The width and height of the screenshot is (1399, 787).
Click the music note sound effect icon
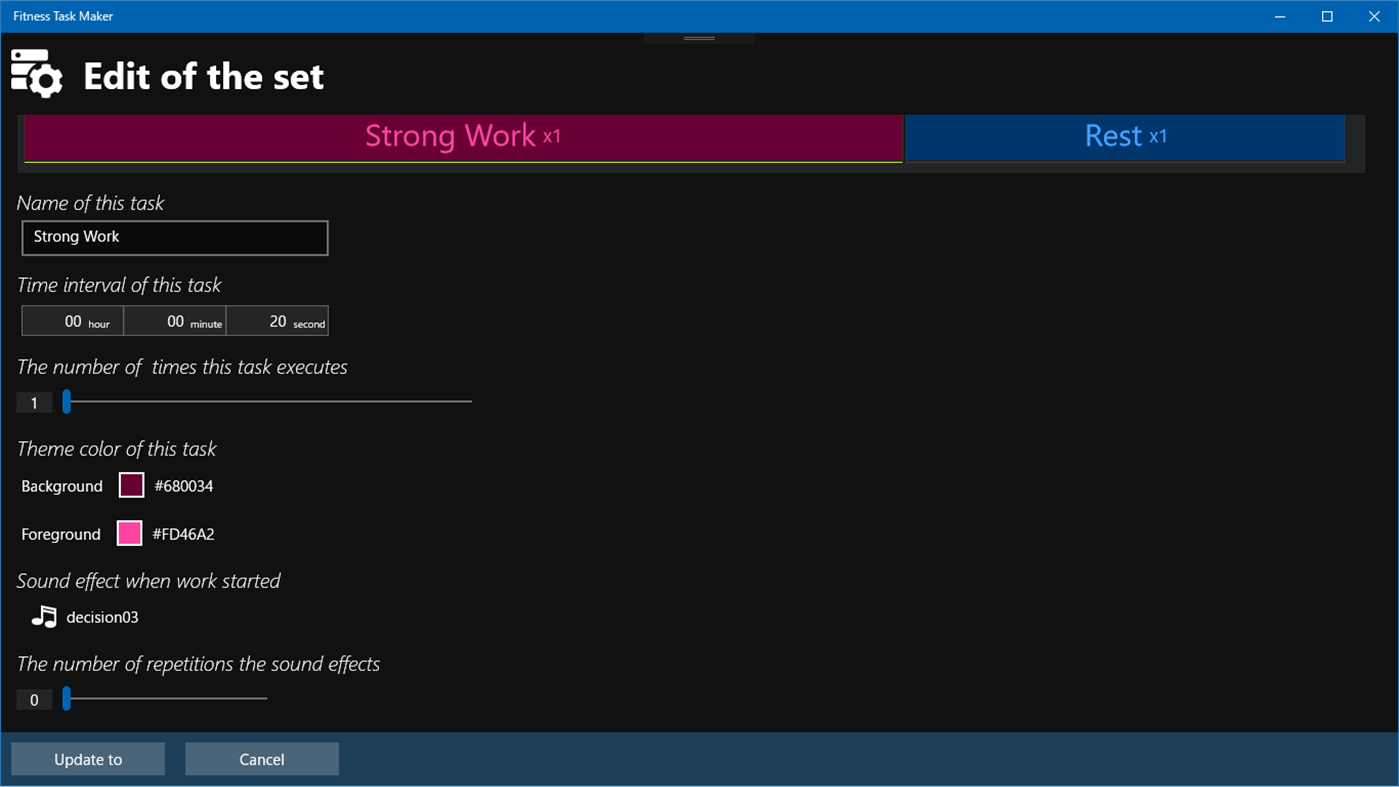point(44,616)
